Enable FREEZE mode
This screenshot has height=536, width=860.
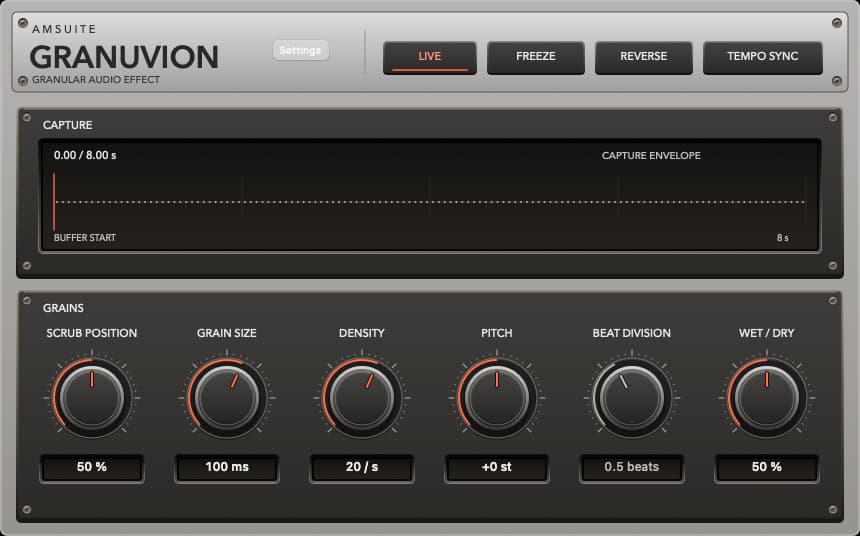[x=535, y=57]
